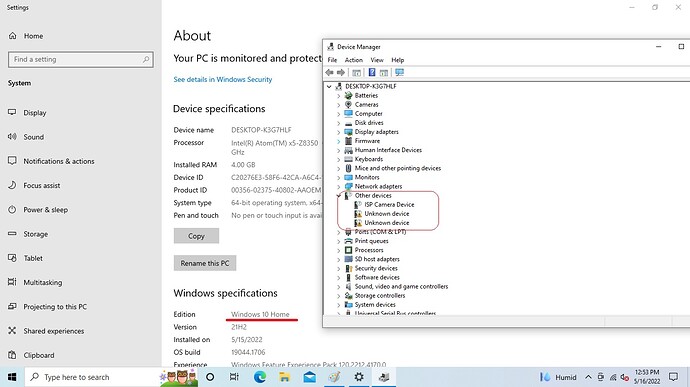
Task: Open File Explorer from the taskbar
Action: pos(285,377)
